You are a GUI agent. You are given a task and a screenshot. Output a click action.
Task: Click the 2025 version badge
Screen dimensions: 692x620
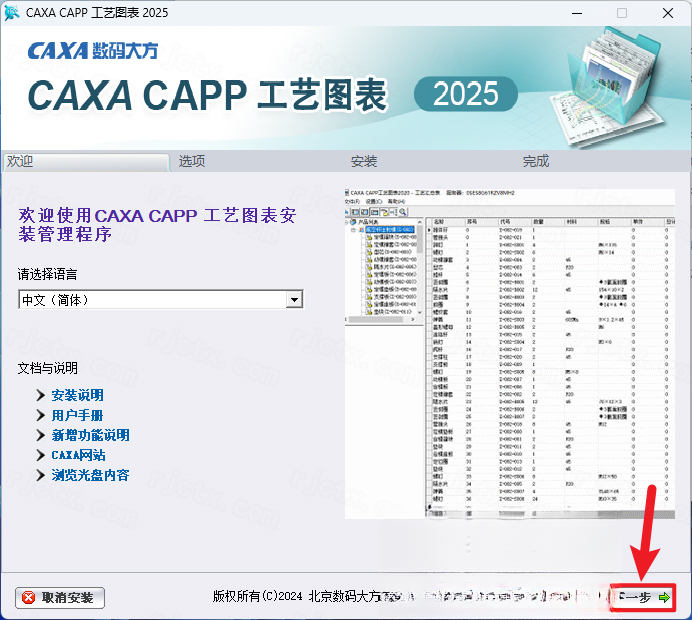[x=466, y=94]
